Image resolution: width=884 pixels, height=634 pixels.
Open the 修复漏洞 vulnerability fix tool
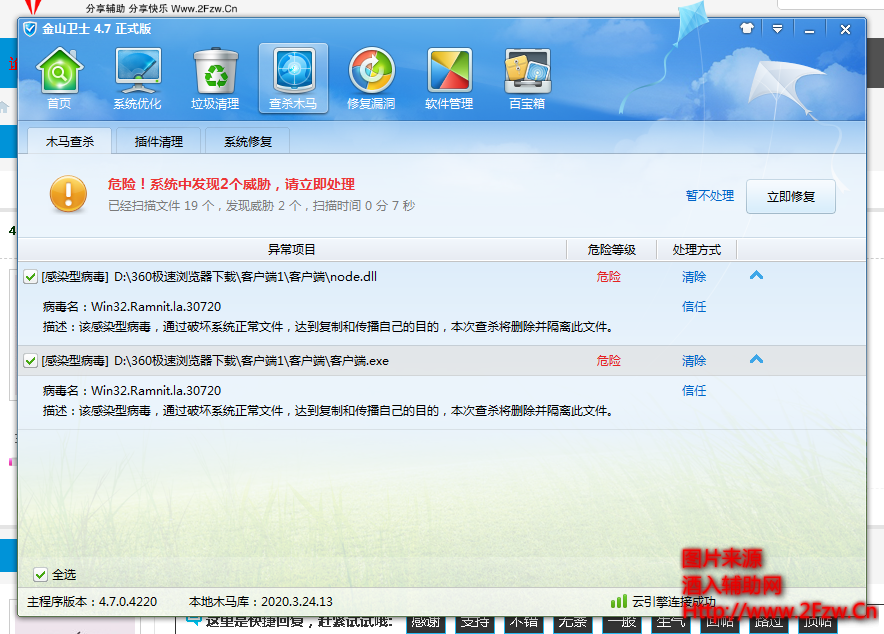coord(371,78)
